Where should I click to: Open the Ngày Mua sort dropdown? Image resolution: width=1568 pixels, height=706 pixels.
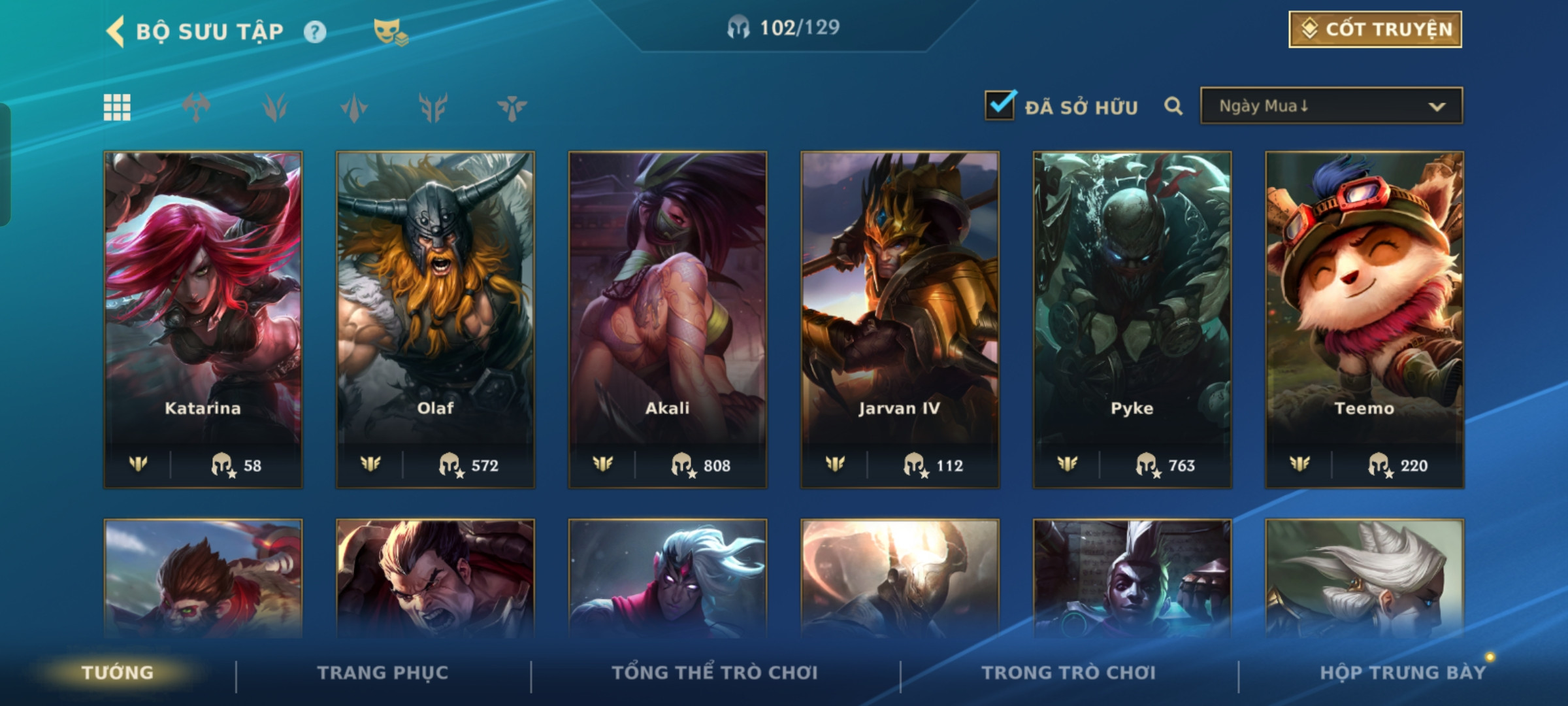tap(1331, 106)
